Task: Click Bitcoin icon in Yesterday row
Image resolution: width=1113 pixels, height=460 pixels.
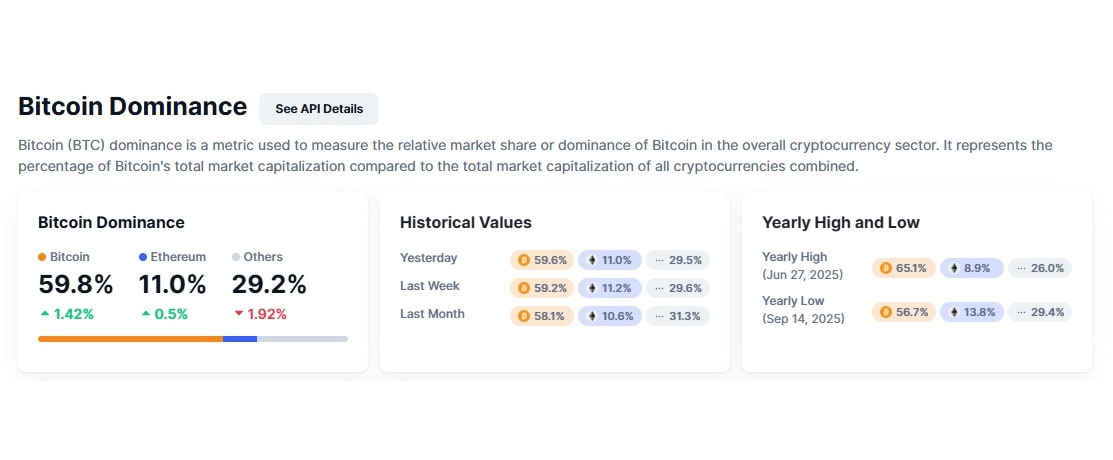Action: click(x=523, y=260)
